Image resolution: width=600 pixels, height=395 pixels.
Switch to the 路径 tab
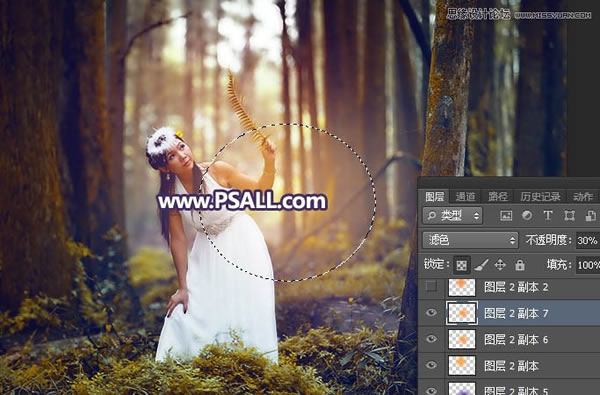(x=497, y=197)
